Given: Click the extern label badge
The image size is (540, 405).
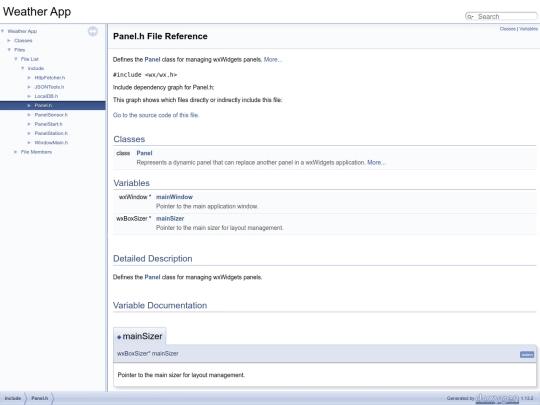Looking at the screenshot, I should pyautogui.click(x=527, y=355).
